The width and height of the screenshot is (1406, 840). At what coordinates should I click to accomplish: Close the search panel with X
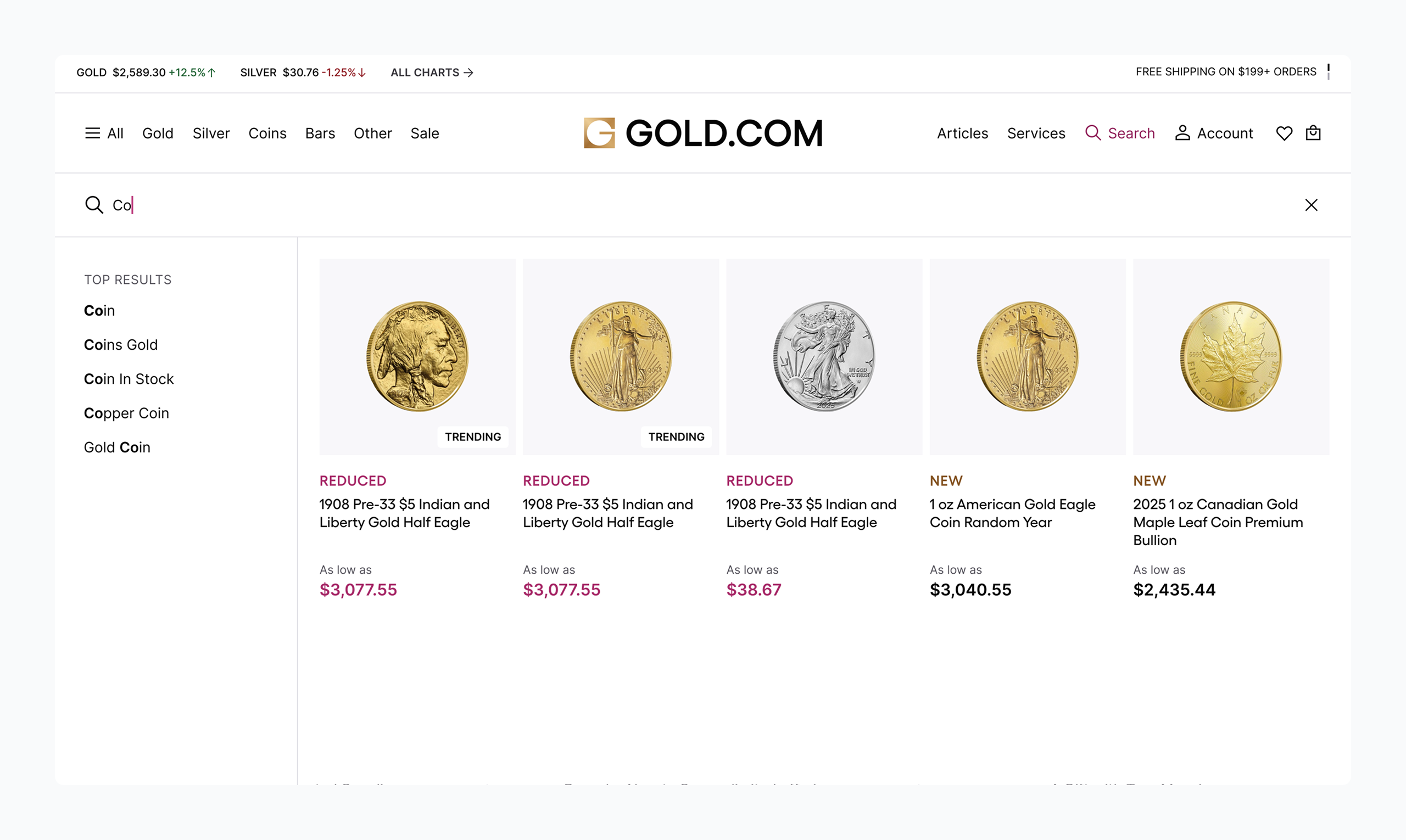pos(1311,205)
